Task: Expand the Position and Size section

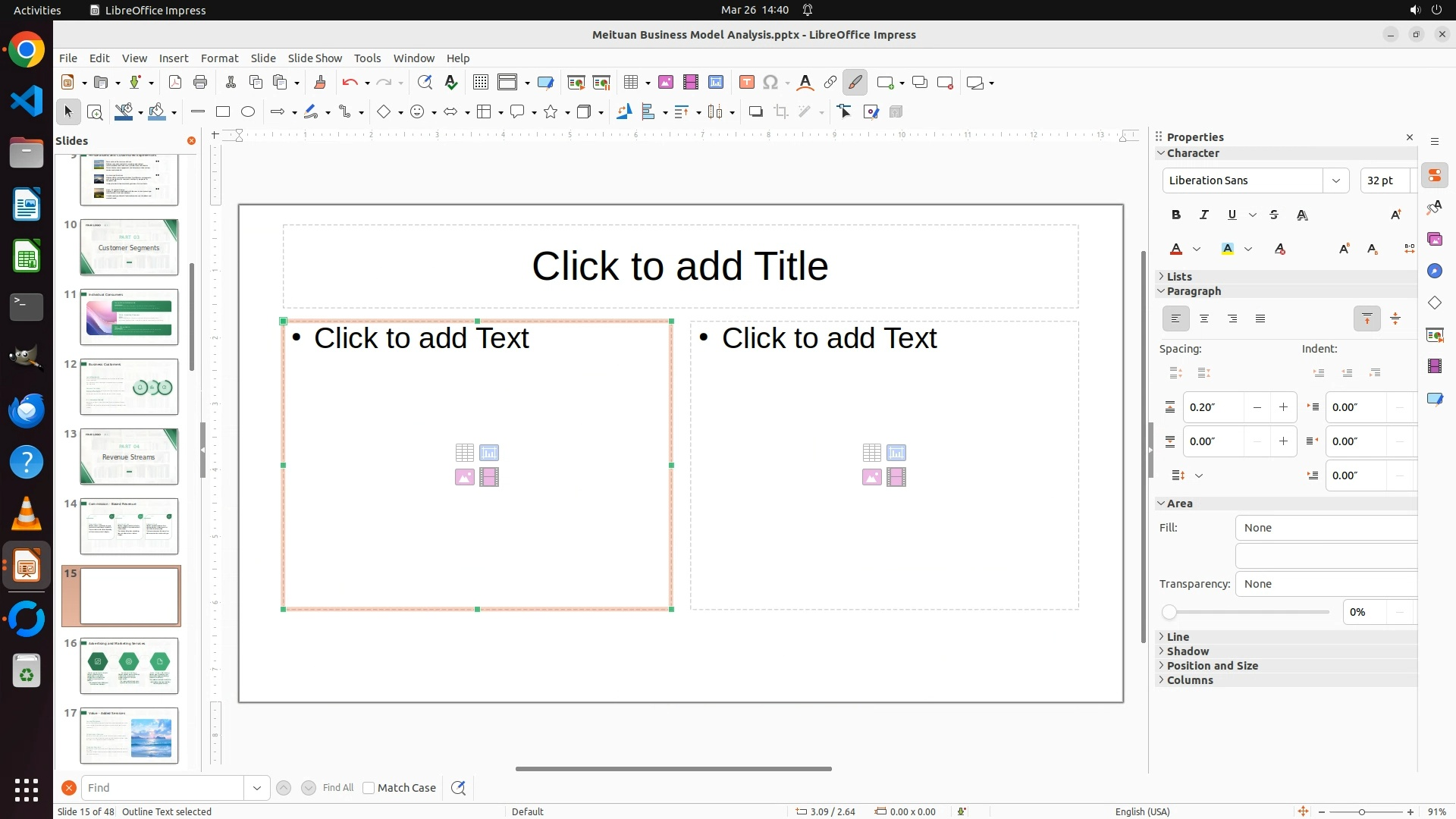Action: click(1212, 666)
